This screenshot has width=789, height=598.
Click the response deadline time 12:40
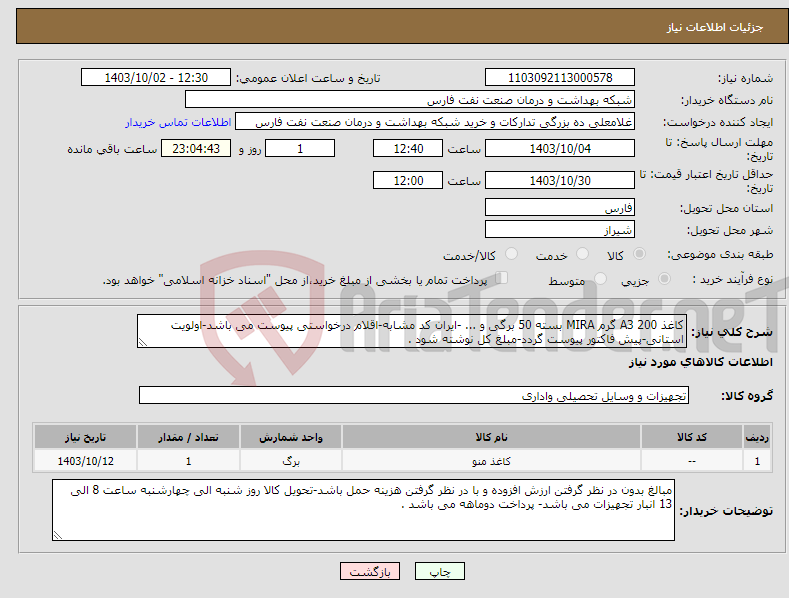408,148
